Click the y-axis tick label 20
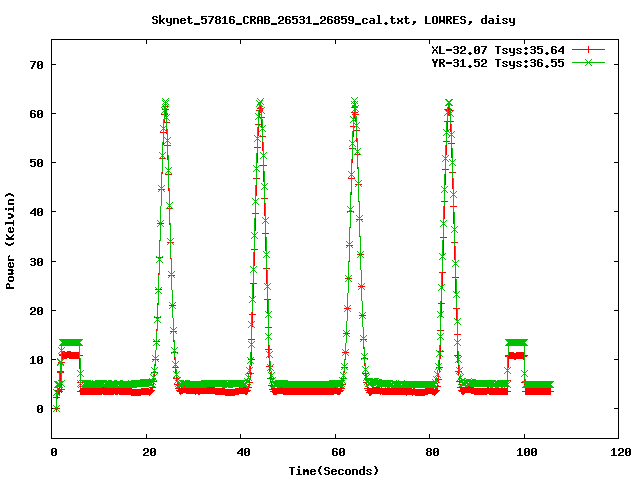 [36, 311]
